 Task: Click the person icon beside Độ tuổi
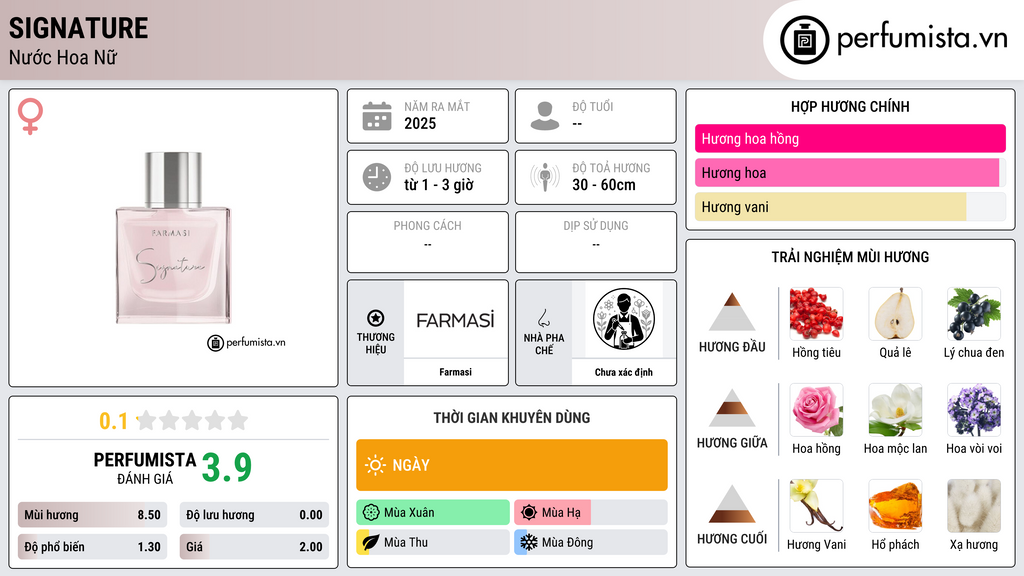click(545, 116)
